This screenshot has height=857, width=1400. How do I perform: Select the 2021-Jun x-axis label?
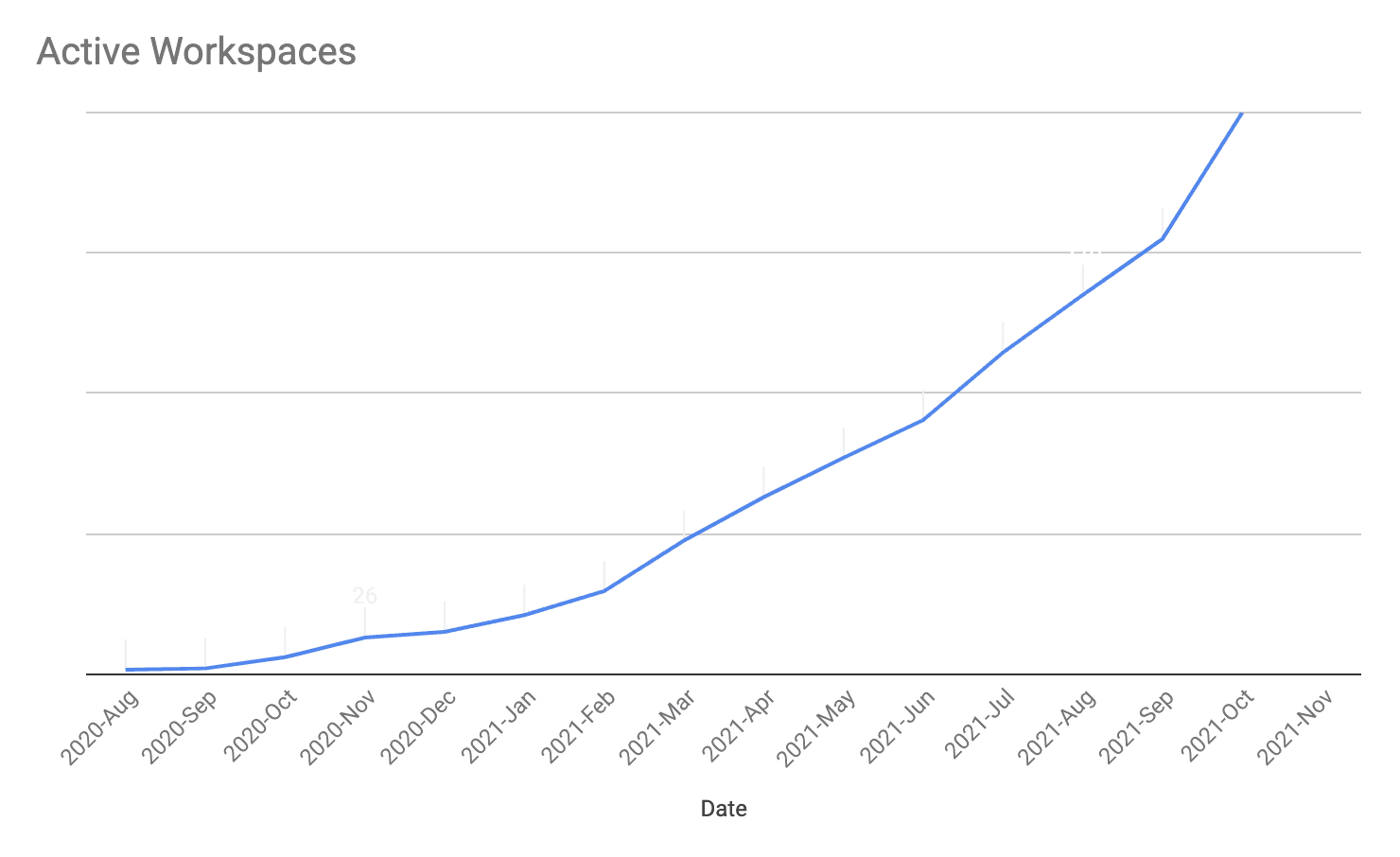click(897, 726)
